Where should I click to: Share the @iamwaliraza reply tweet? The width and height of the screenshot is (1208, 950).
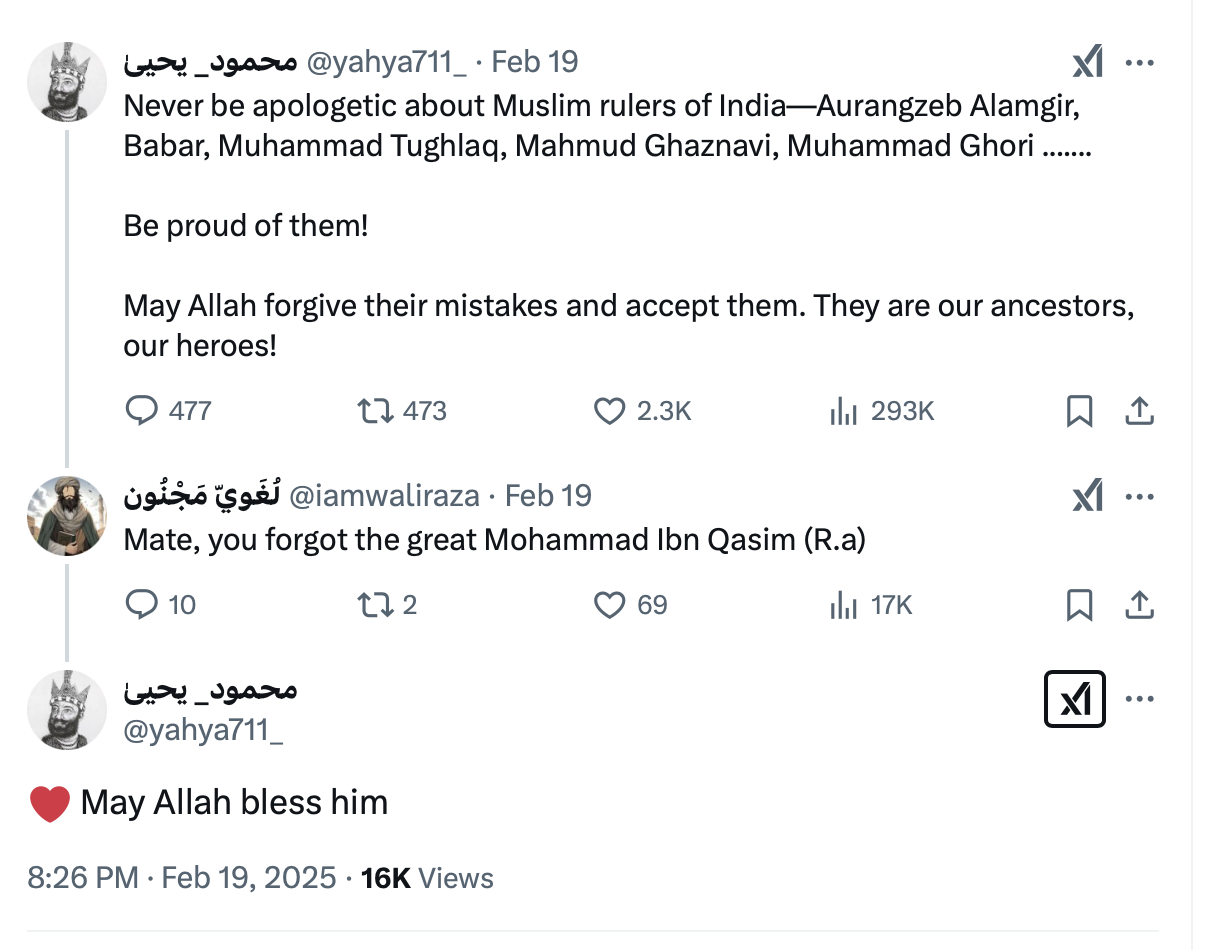point(1140,605)
